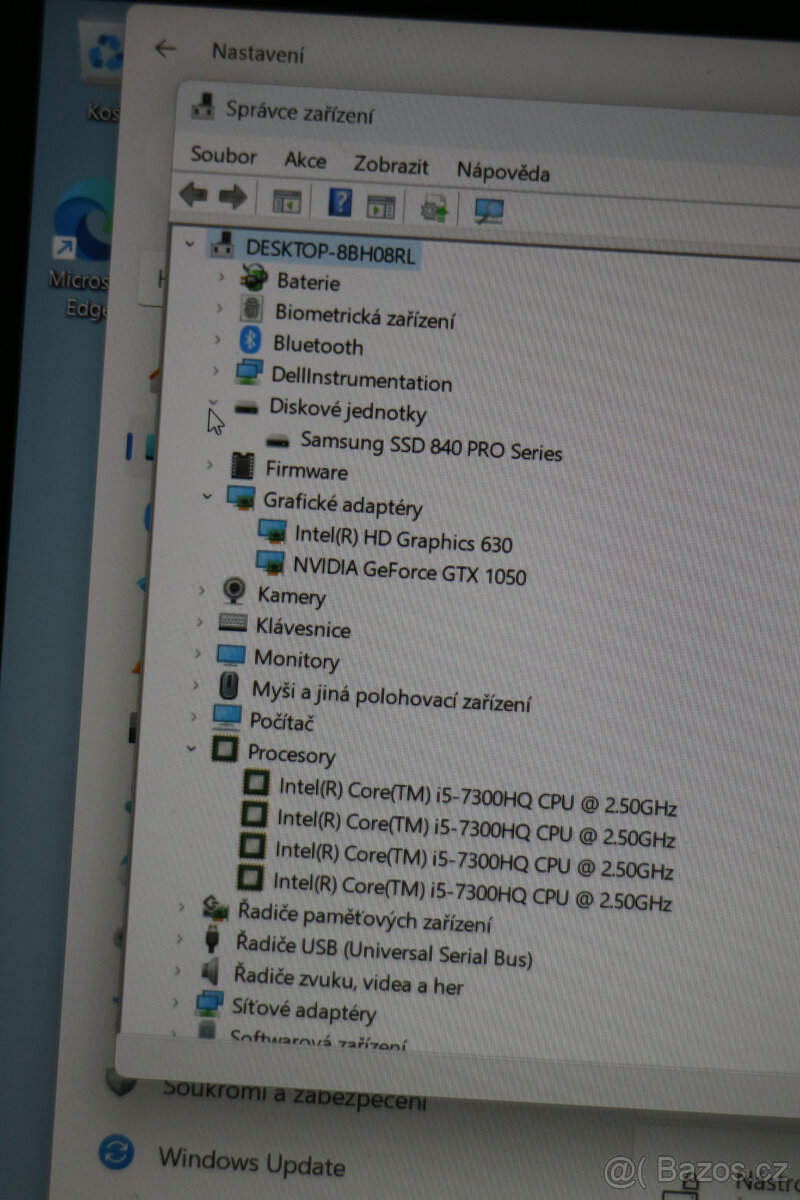
Task: Click the Bluetooth category icon
Action: [251, 341]
